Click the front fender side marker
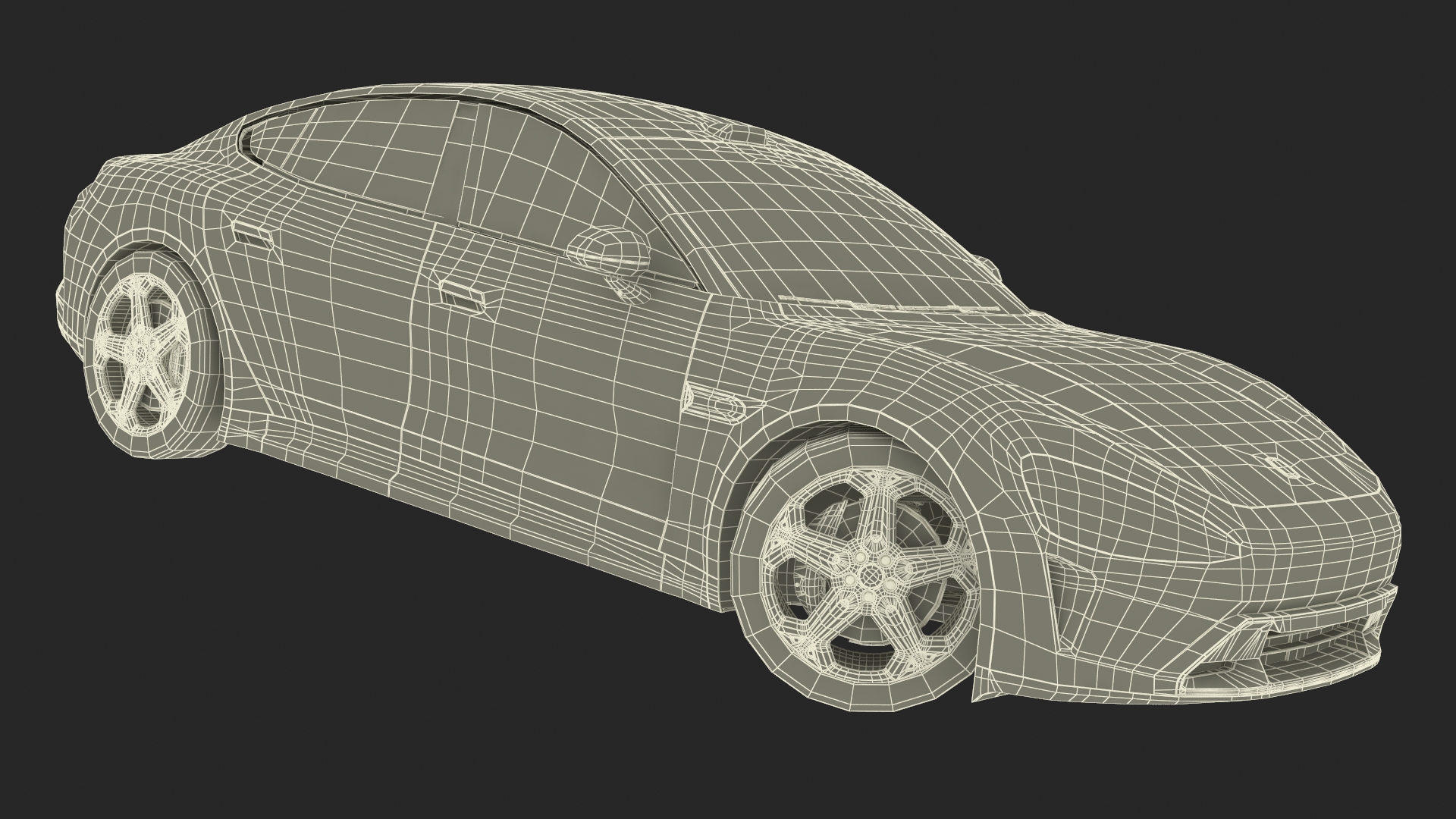This screenshot has width=1456, height=819. [x=715, y=403]
